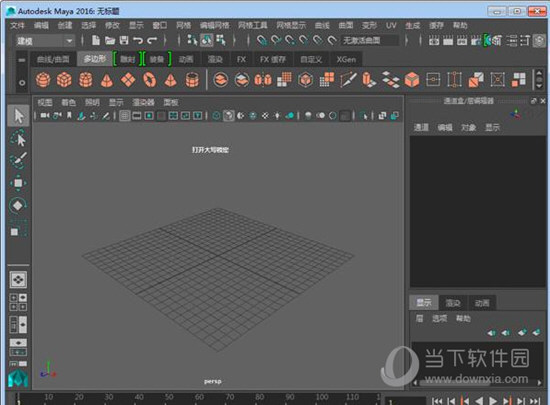Create a polygon cube from the shelf
Viewport: 550px width, 405px height.
(64, 80)
